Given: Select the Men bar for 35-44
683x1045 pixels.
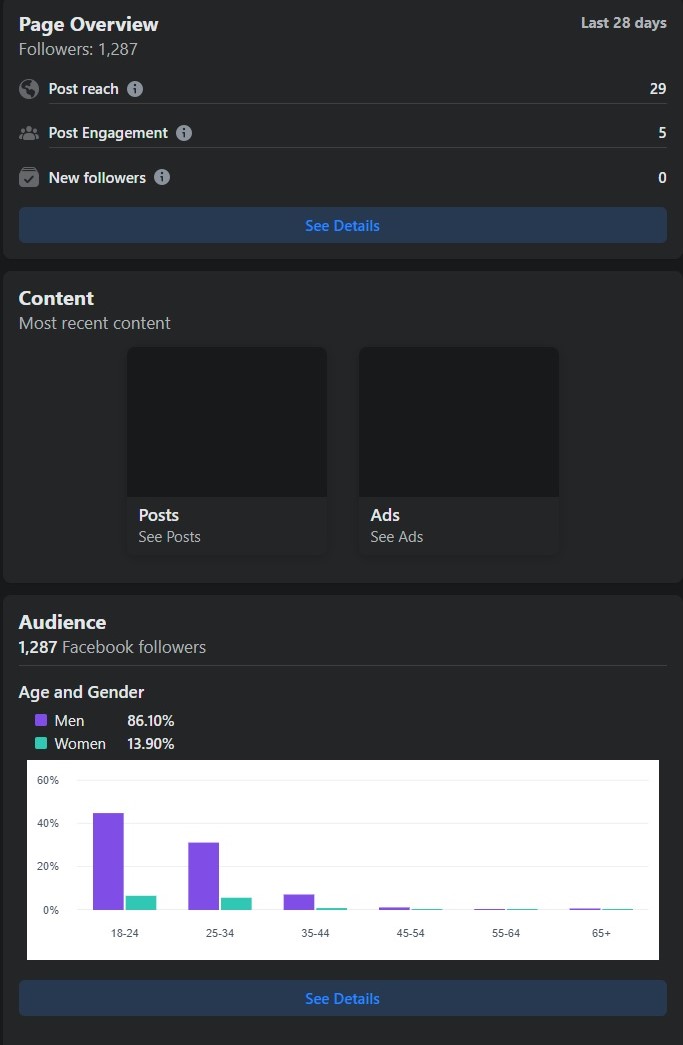Looking at the screenshot, I should click(x=299, y=902).
